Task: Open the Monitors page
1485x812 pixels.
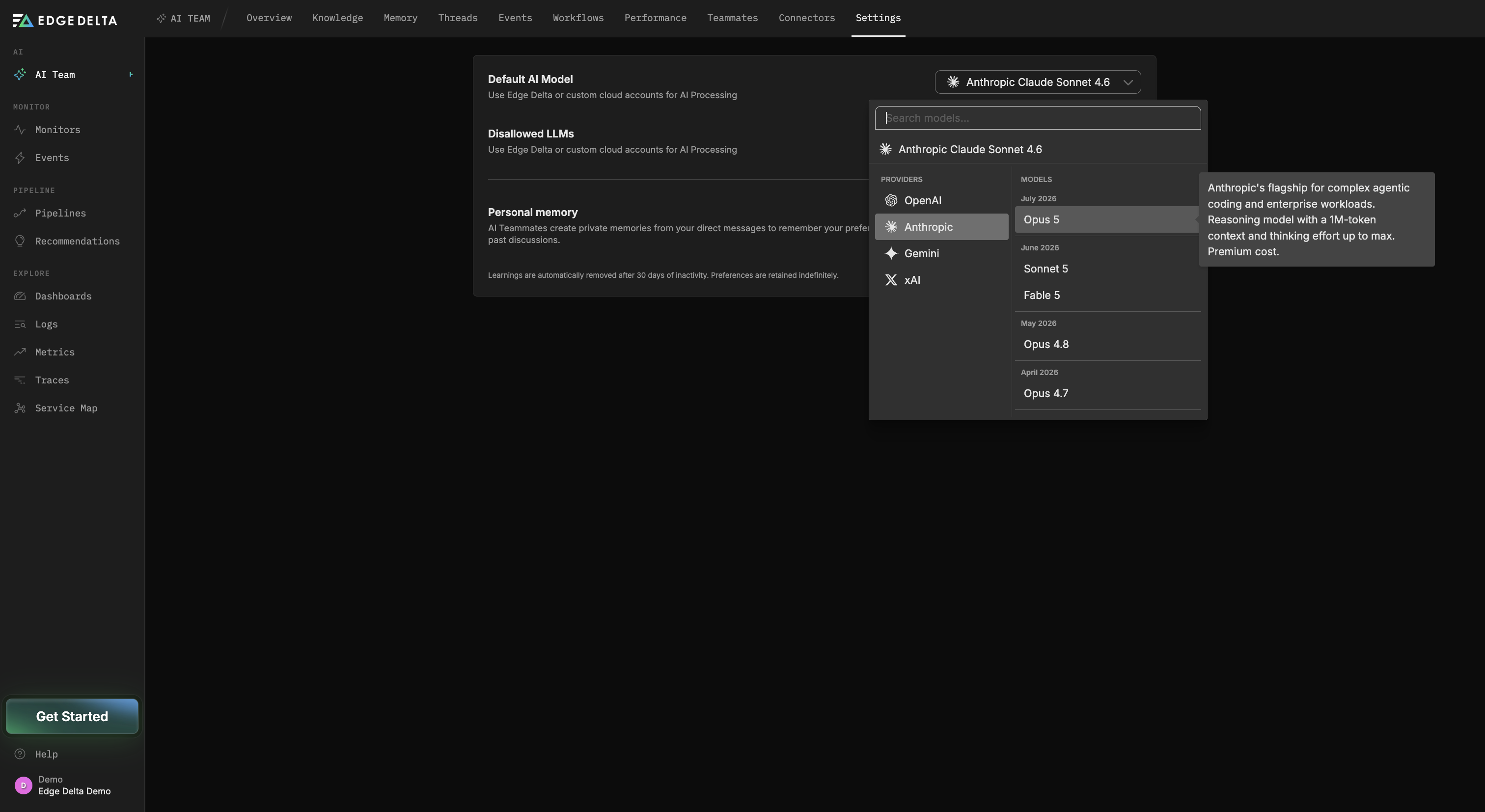Action: pos(57,130)
